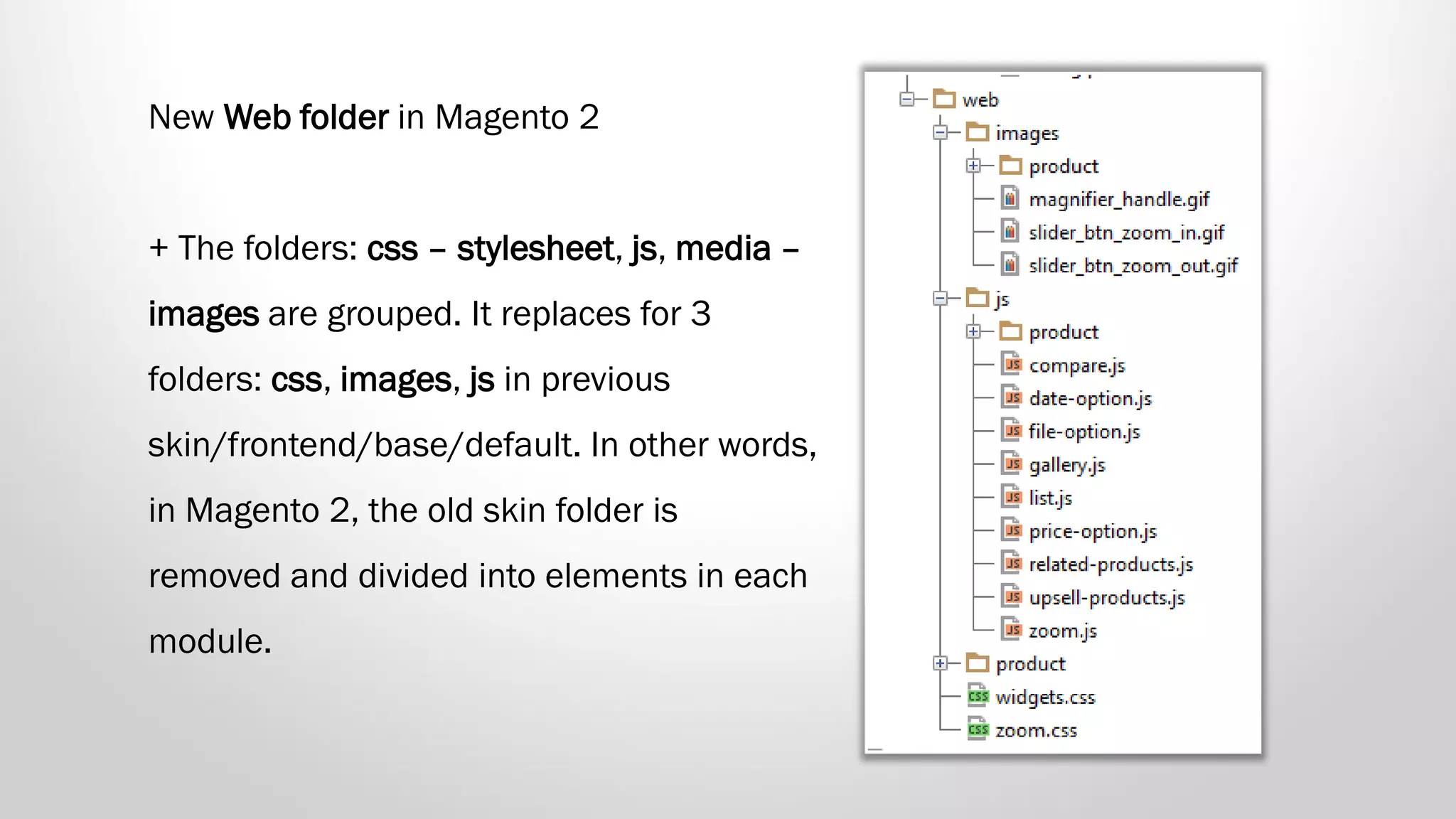Click the images folder icon
1456x819 pixels.
tap(978, 132)
